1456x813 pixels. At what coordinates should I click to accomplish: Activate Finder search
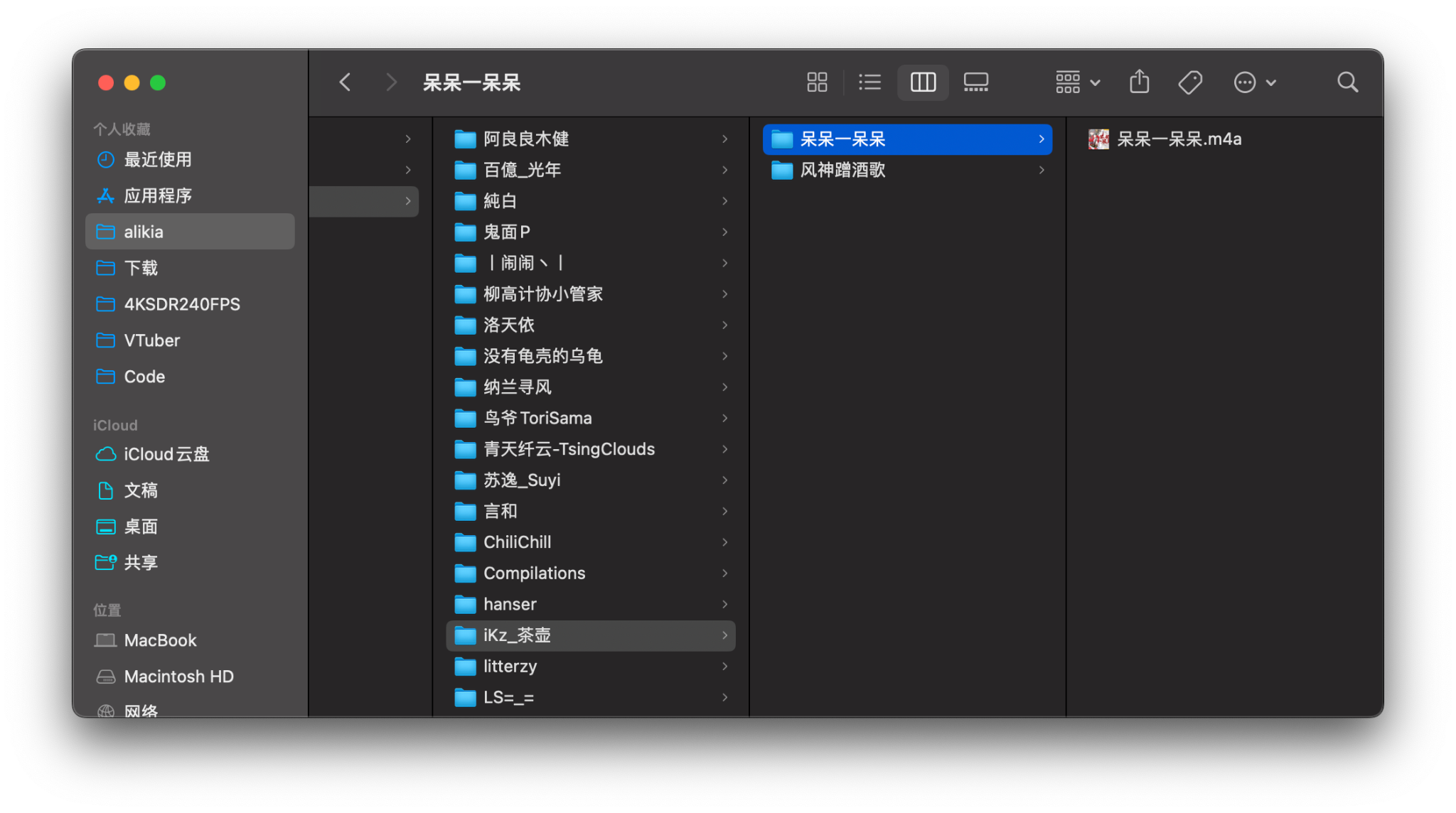[1347, 82]
